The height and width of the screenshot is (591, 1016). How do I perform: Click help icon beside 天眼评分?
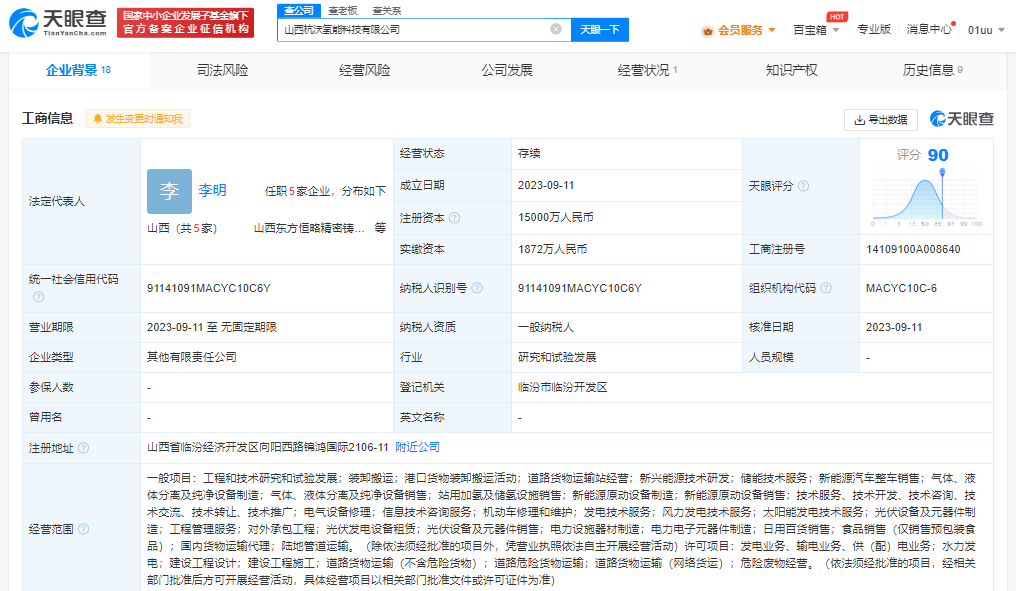pyautogui.click(x=804, y=186)
